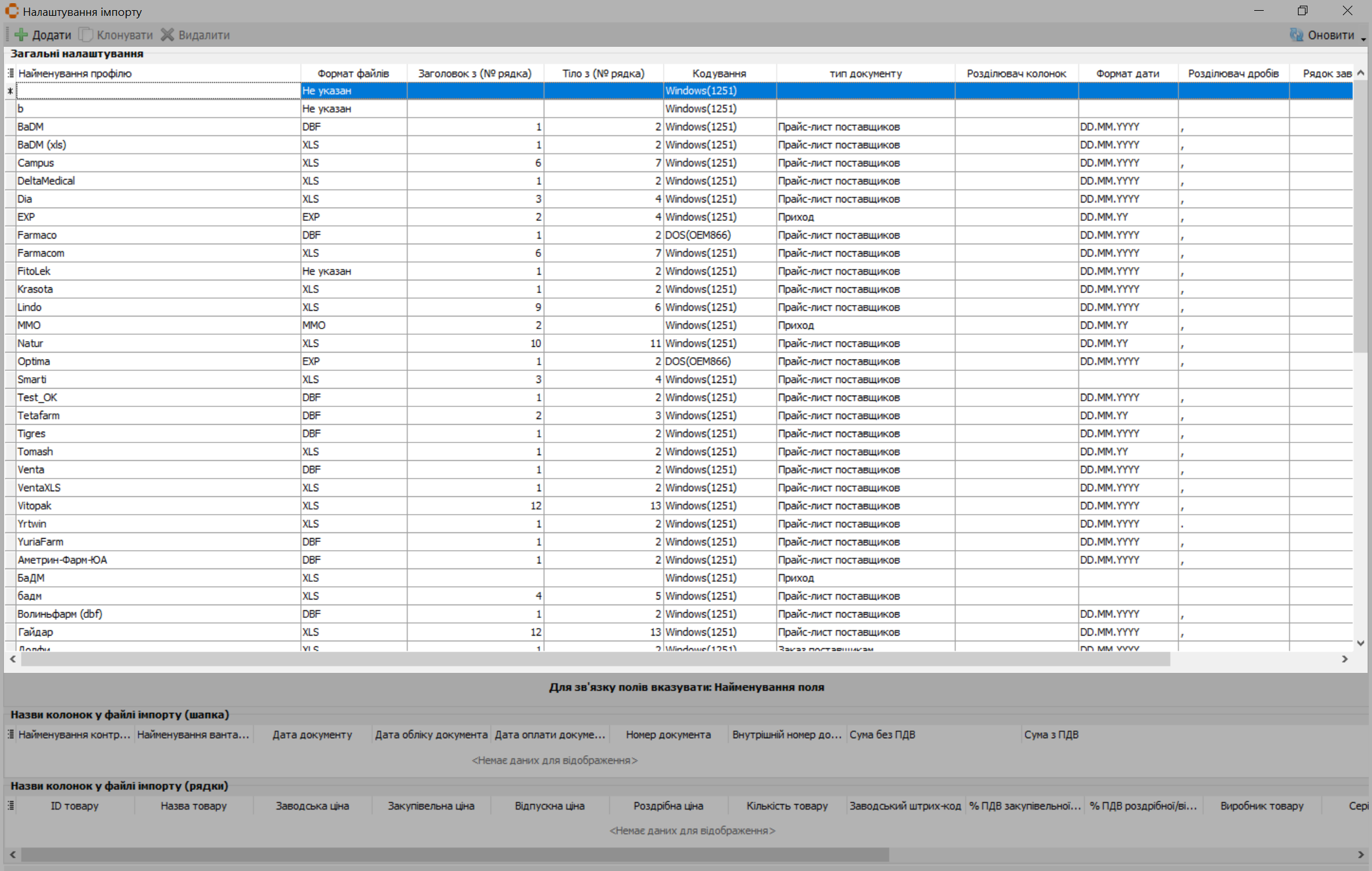Open main grid column chooser icon
The width and height of the screenshot is (1372, 871).
[x=11, y=73]
